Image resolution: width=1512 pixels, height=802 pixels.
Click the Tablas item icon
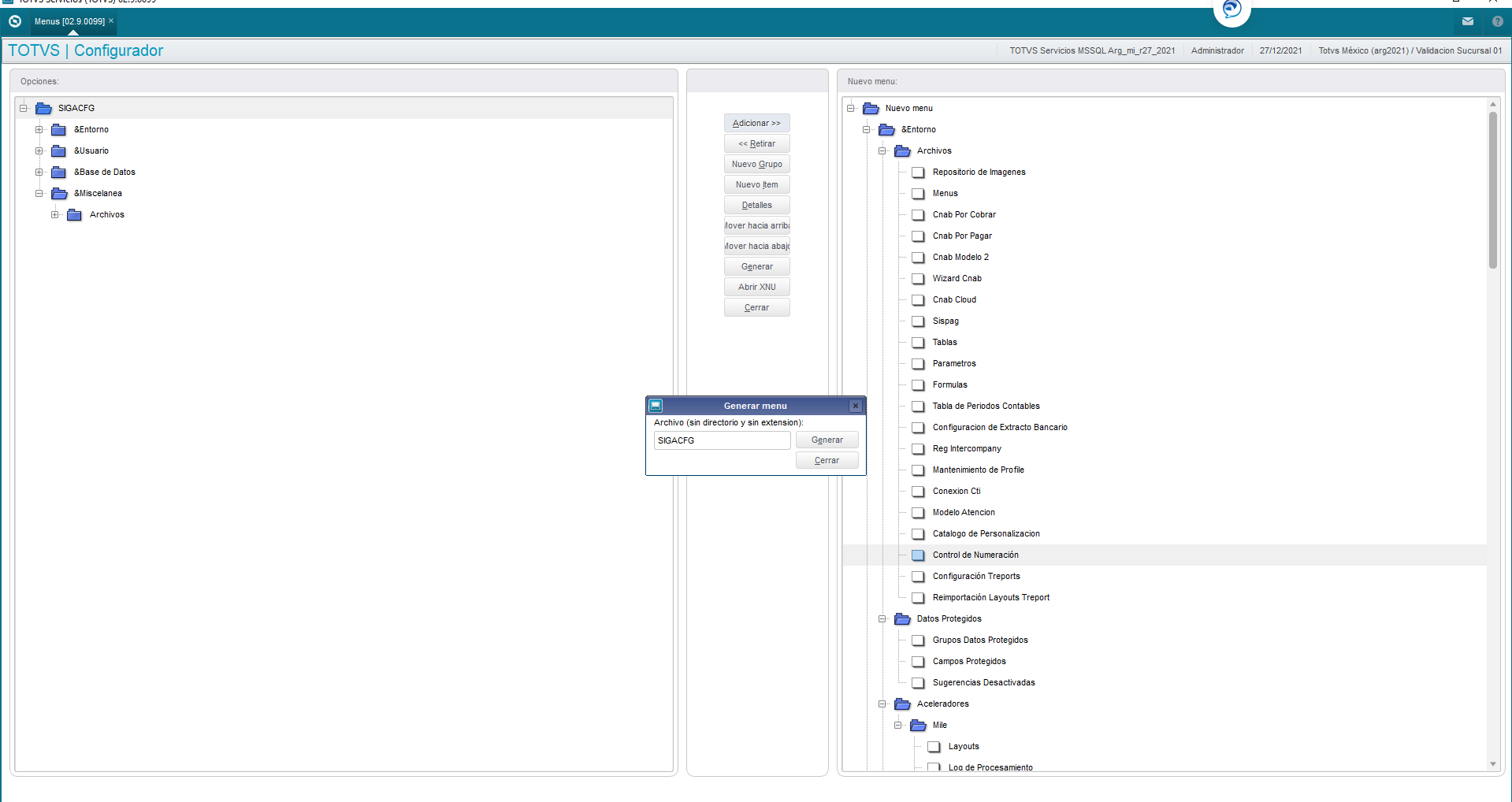coord(918,342)
